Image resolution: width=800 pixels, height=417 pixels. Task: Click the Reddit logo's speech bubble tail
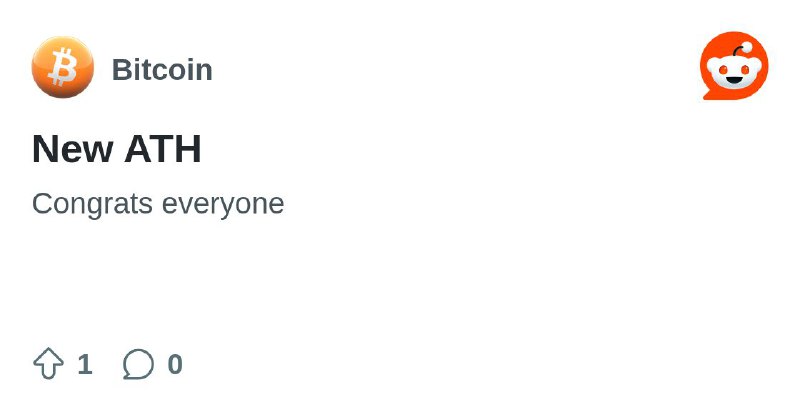[x=708, y=94]
